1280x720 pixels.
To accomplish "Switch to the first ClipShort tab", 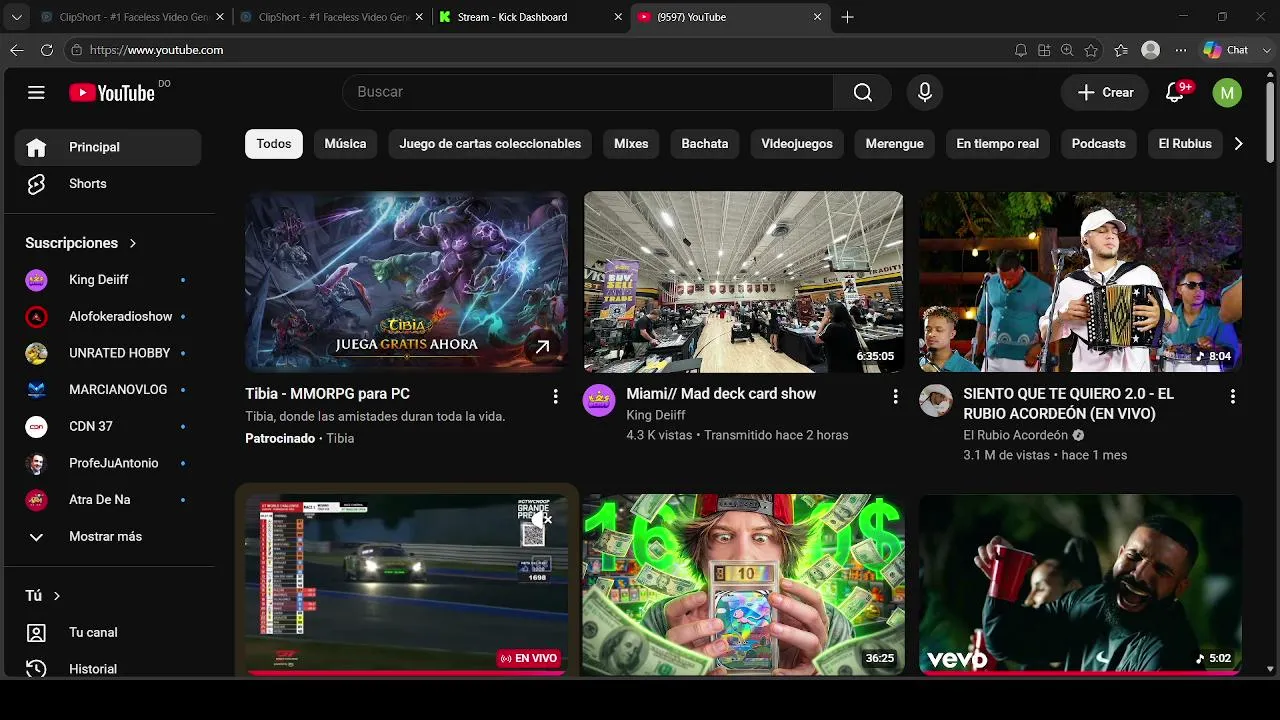I will (x=132, y=17).
